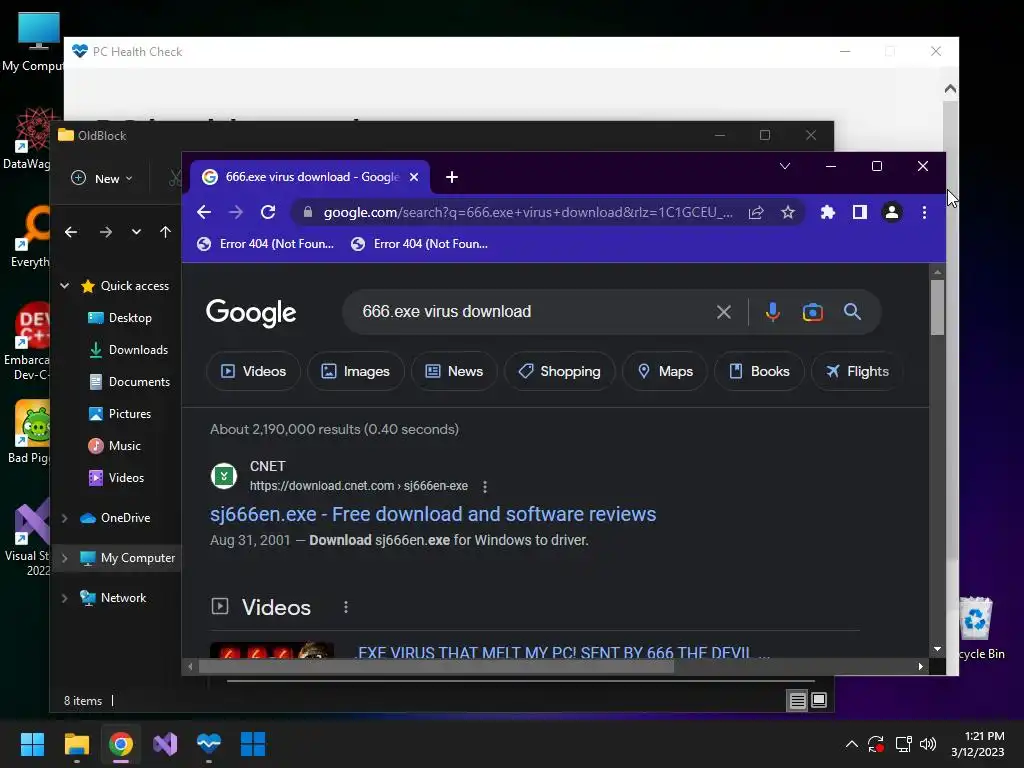The height and width of the screenshot is (768, 1024).
Task: Search by image with the camera icon
Action: point(812,312)
